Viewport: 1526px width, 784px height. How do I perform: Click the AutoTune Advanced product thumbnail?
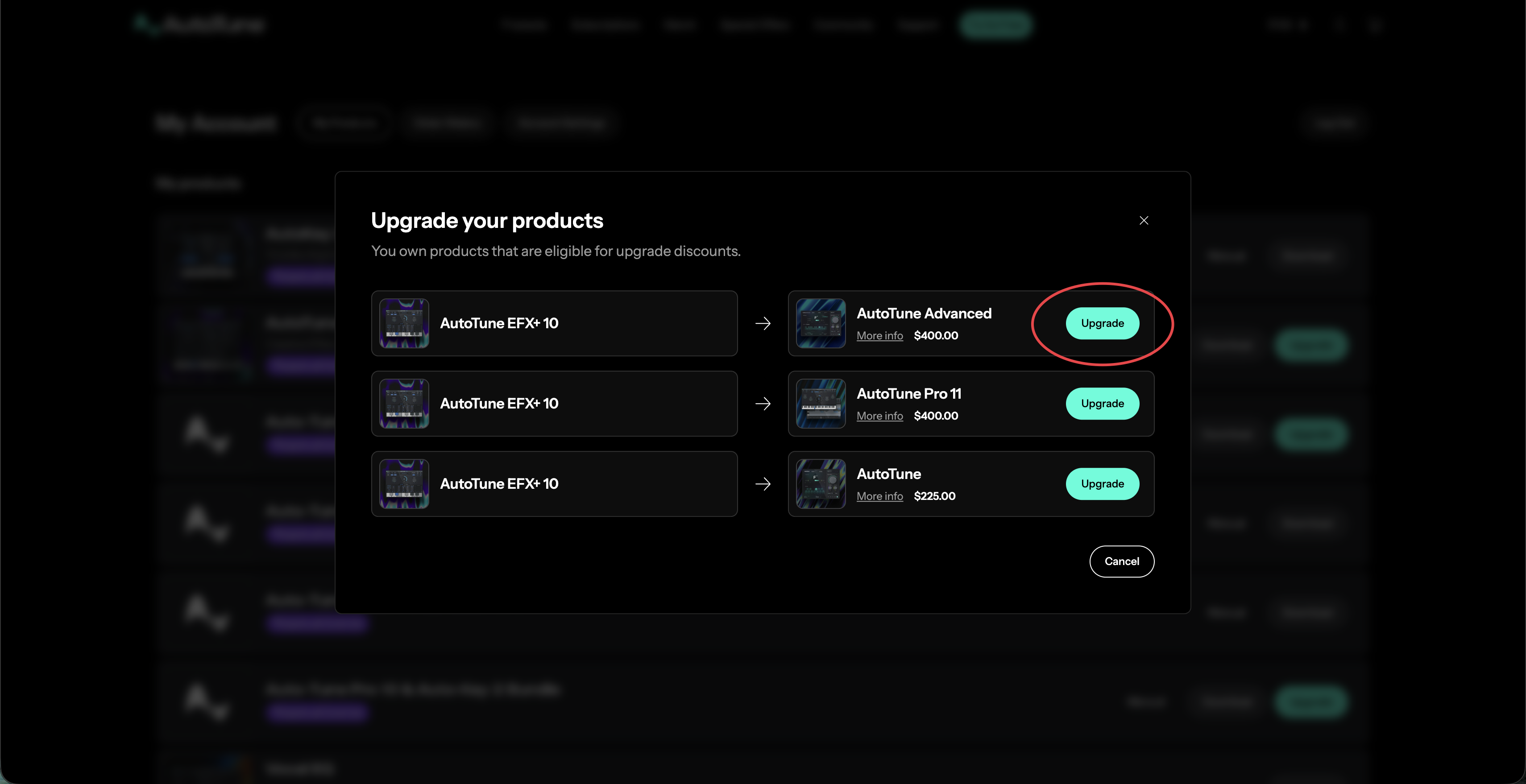(x=821, y=323)
